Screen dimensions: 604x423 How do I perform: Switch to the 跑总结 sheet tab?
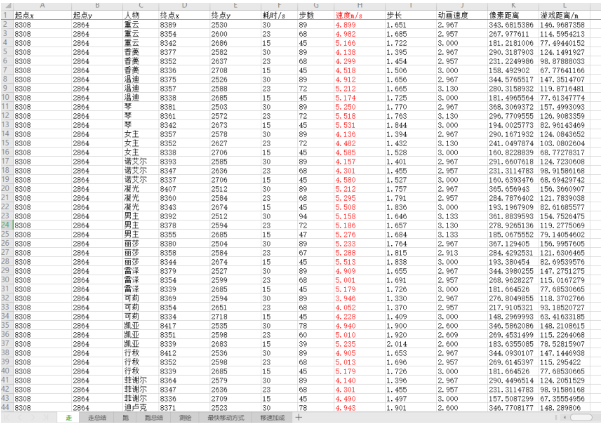click(x=154, y=417)
